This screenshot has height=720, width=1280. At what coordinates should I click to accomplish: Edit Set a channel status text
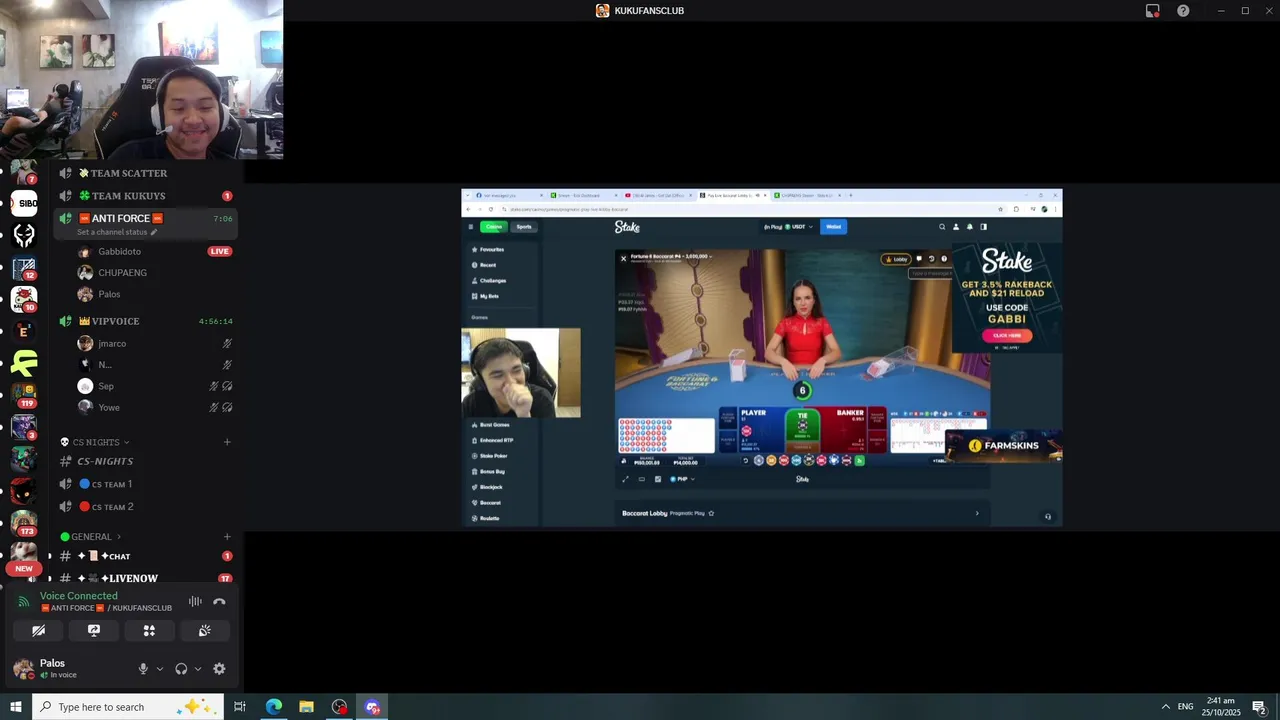[117, 232]
